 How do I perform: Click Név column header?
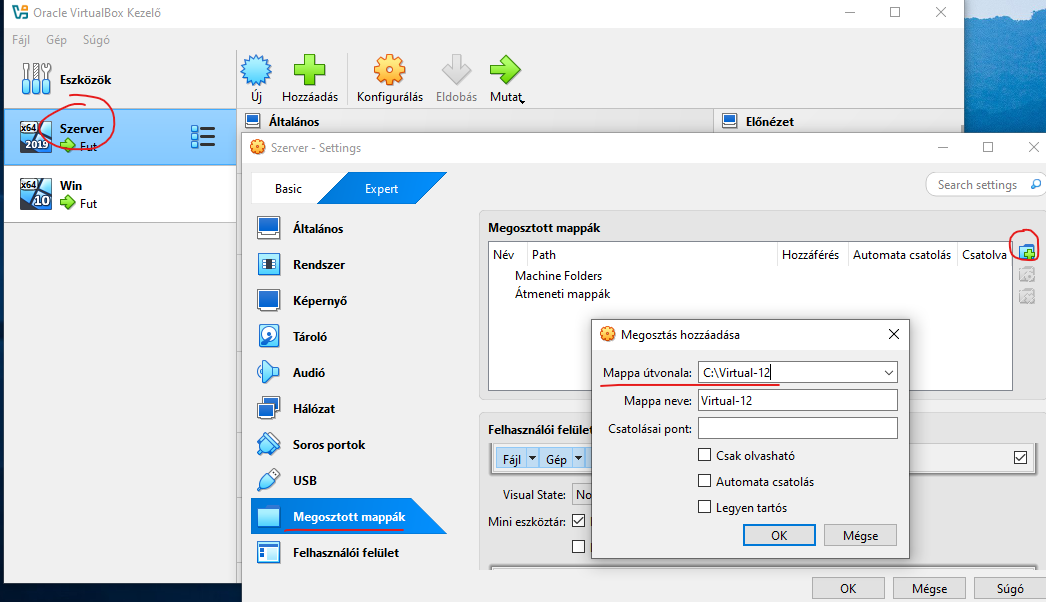508,254
